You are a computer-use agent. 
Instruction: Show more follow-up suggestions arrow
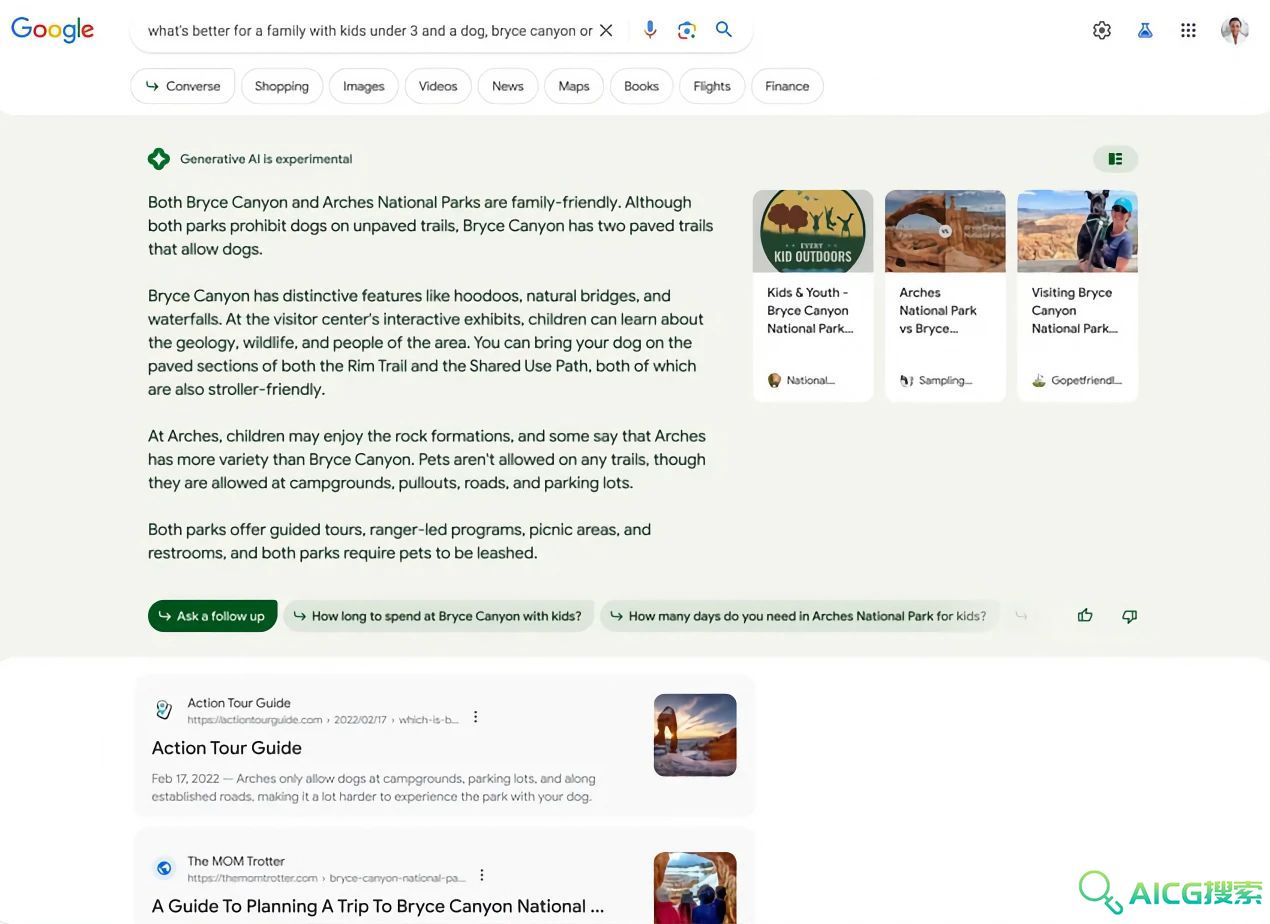tap(1021, 616)
